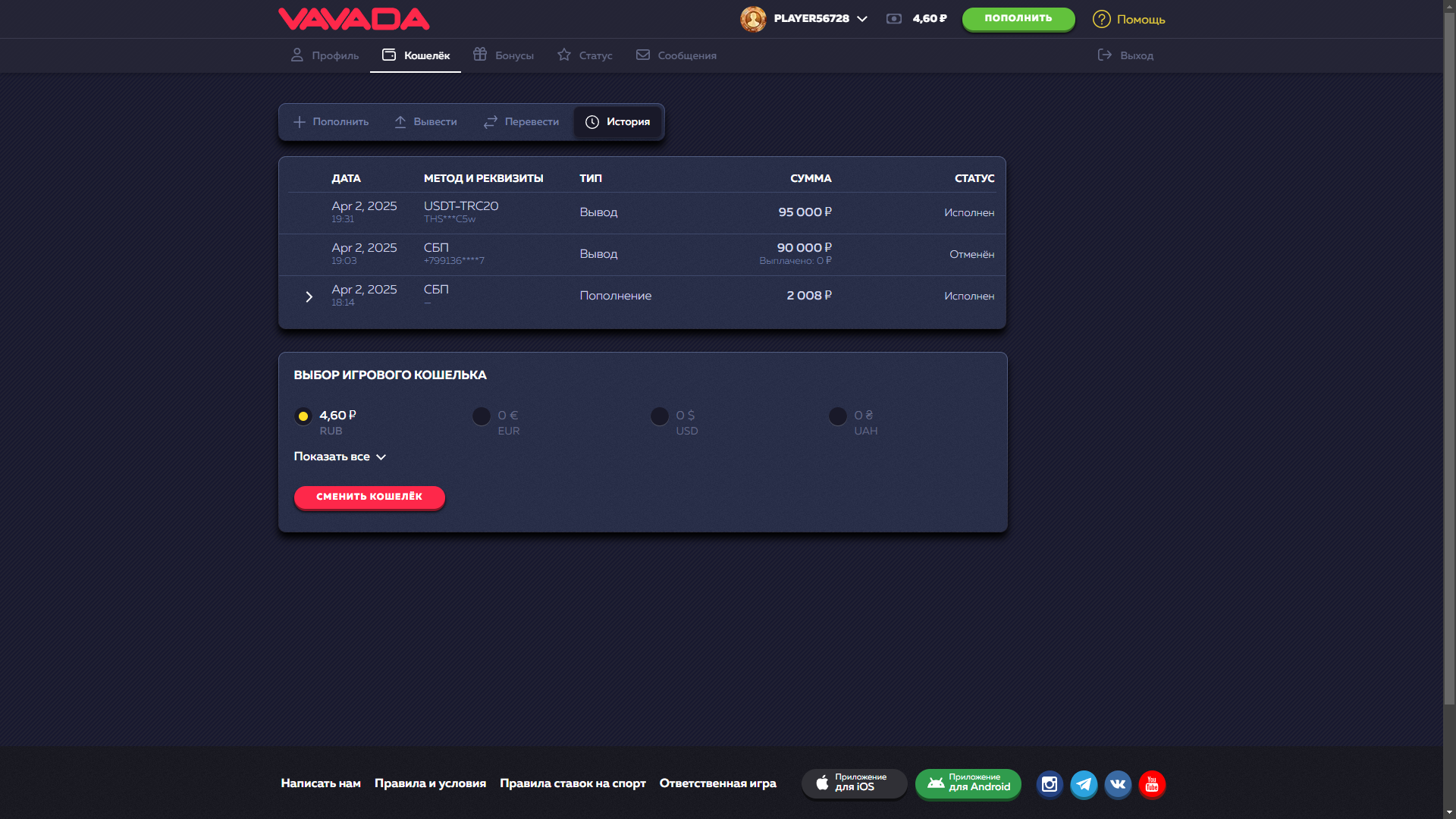Click the USDT-TRC20 method cell
This screenshot has height=819, width=1456.
click(x=461, y=206)
